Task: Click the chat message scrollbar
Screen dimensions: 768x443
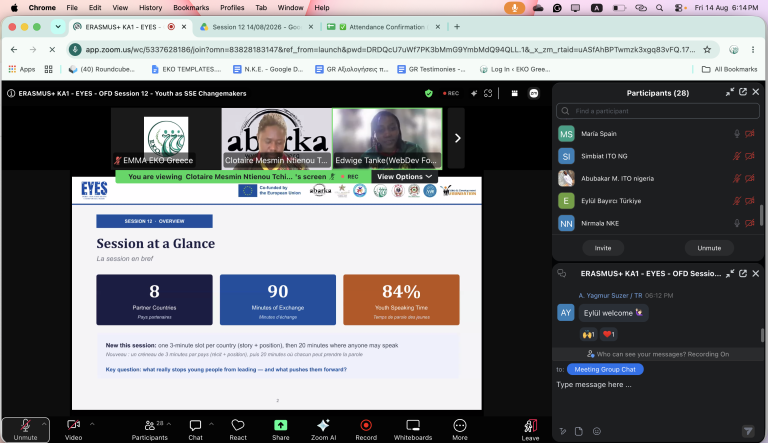Action: [x=762, y=335]
